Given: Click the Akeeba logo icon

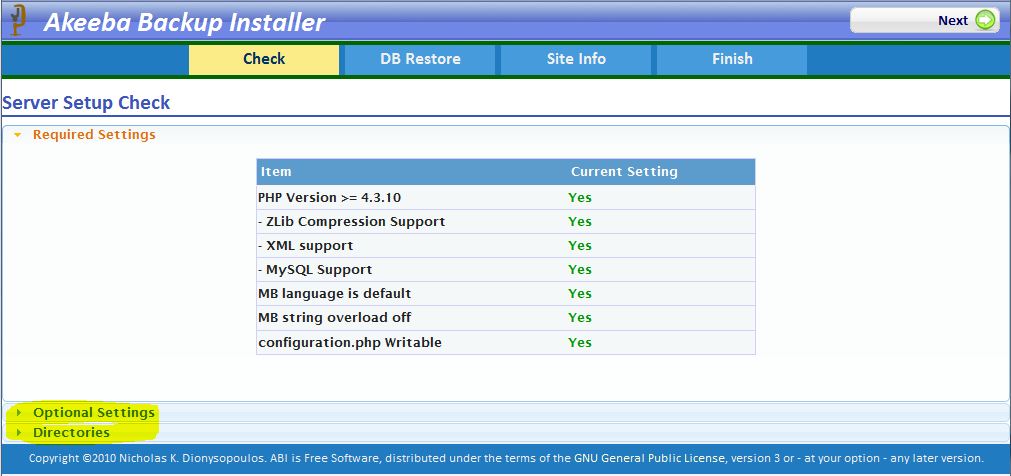Looking at the screenshot, I should [17, 20].
